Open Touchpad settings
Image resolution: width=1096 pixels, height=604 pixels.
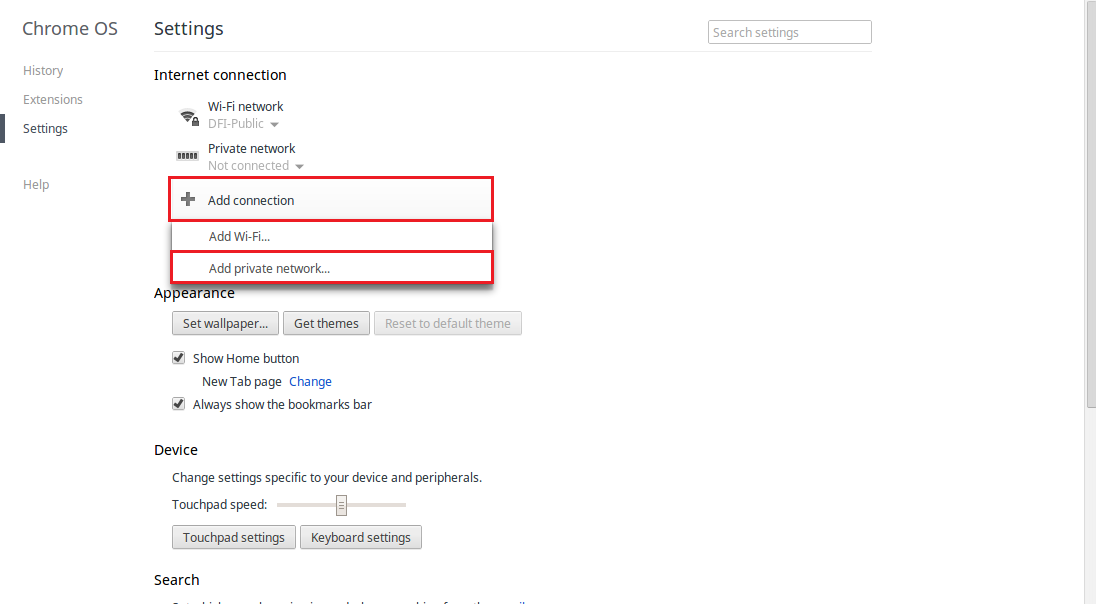(x=233, y=537)
